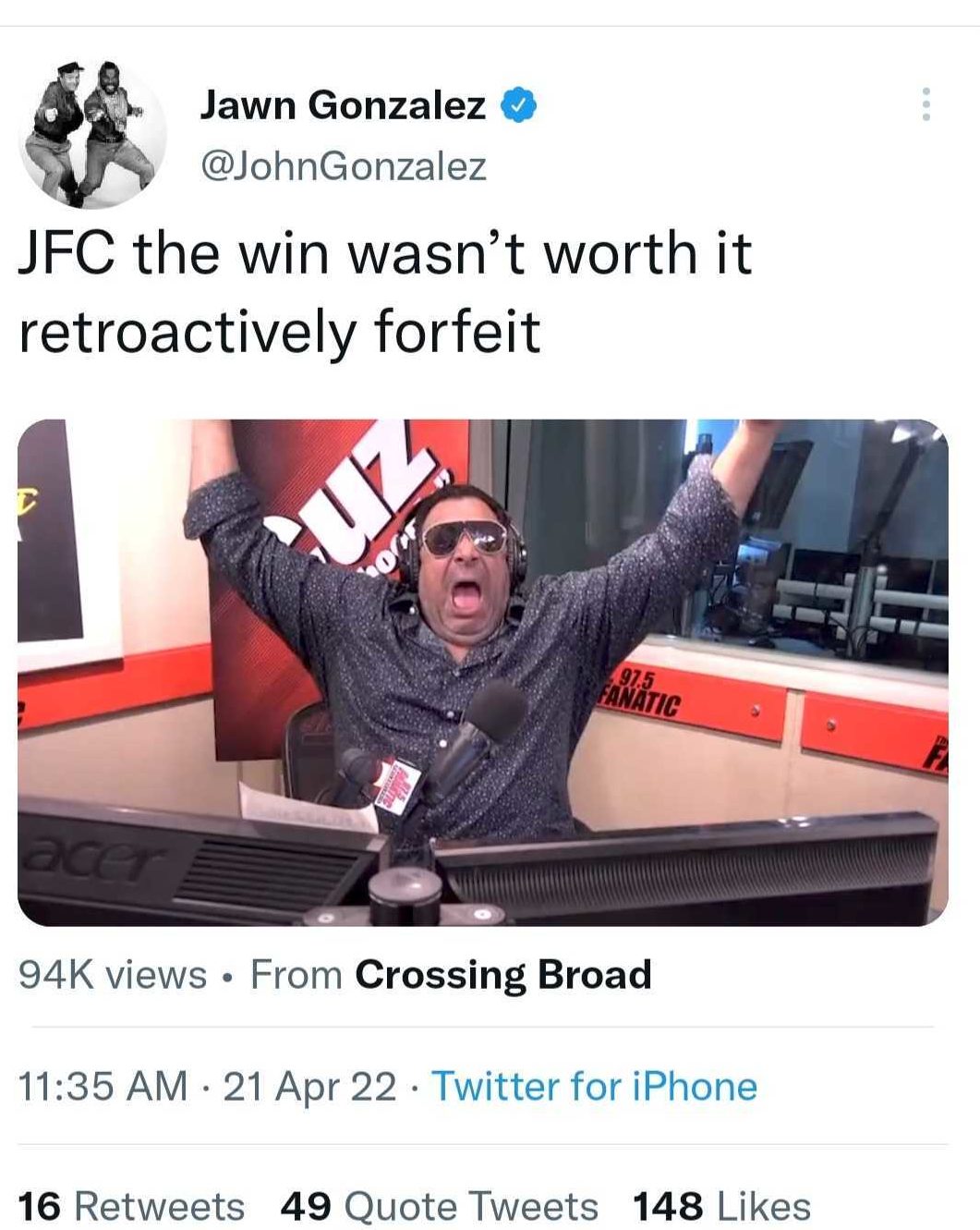This screenshot has height=1230, width=980.
Task: Click the 'retroactively forfeit' text line
Action: click(x=279, y=332)
